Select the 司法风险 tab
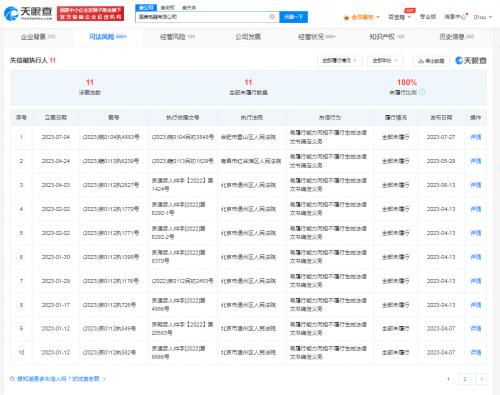The height and width of the screenshot is (395, 500). pos(108,37)
